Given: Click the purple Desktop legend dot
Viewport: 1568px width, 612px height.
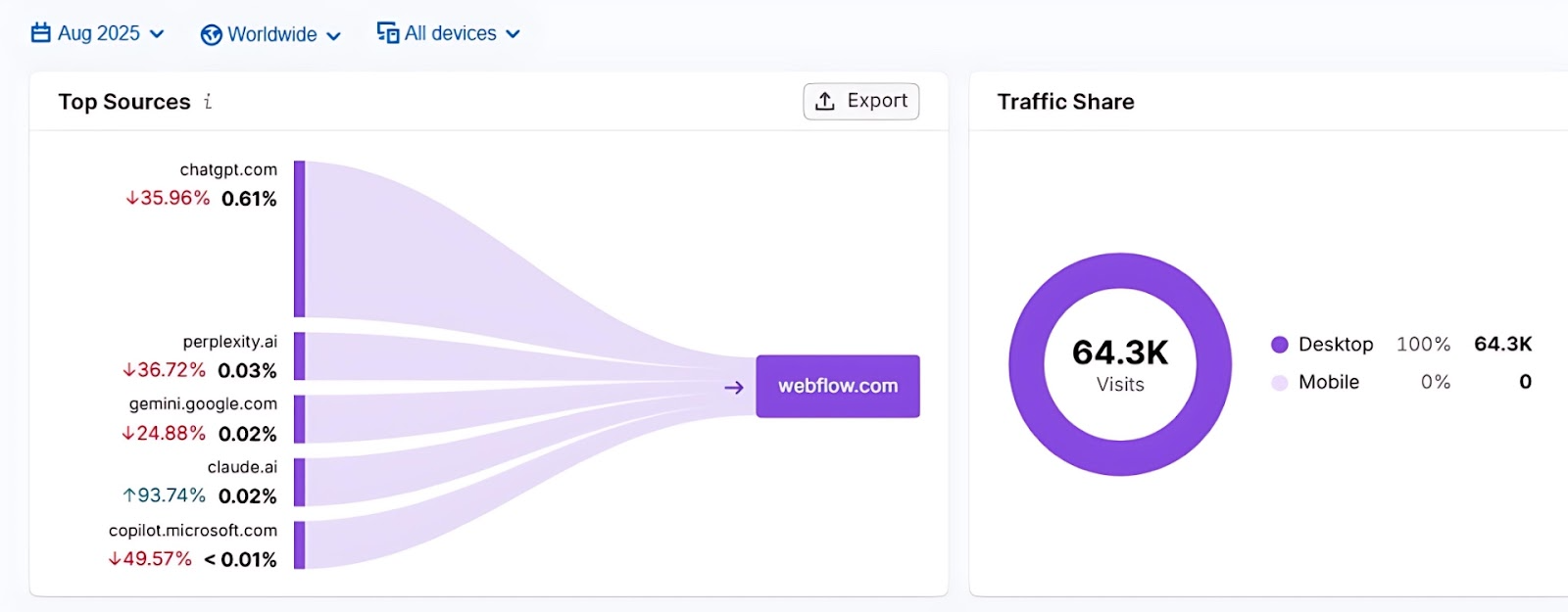Looking at the screenshot, I should tap(1279, 345).
